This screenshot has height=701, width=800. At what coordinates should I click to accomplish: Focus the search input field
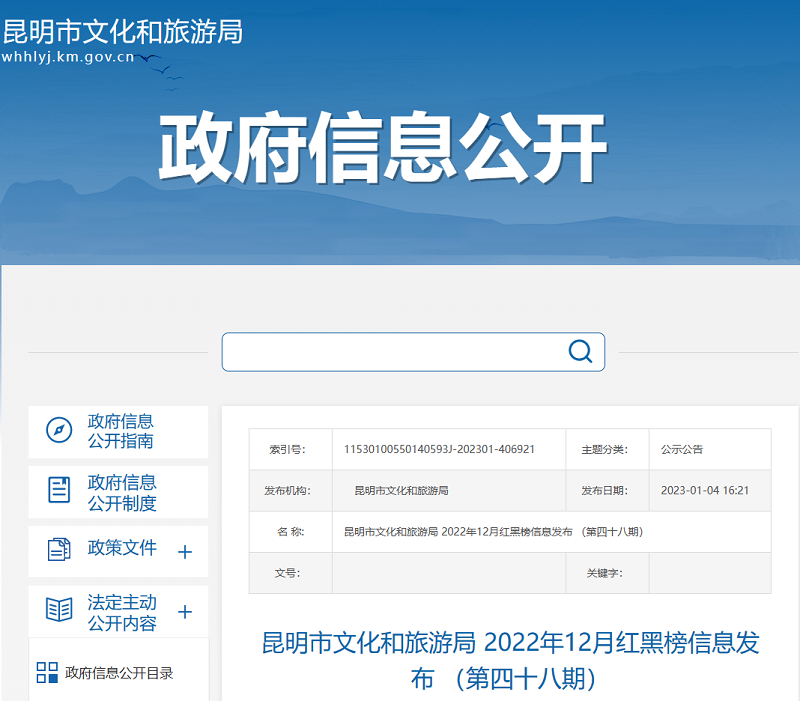point(413,352)
